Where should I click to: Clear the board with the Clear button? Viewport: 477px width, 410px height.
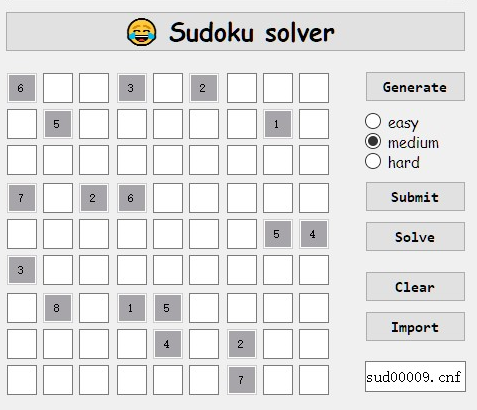(x=415, y=287)
